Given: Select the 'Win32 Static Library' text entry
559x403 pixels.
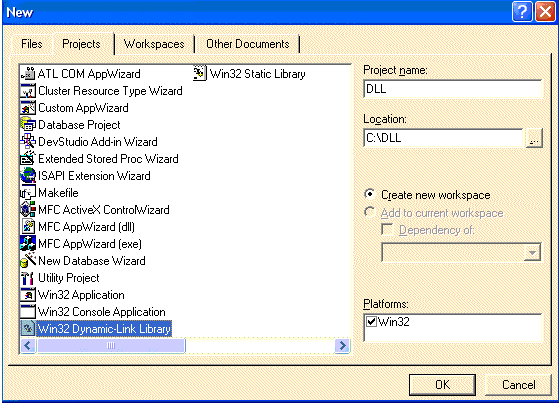Looking at the screenshot, I should (x=258, y=73).
